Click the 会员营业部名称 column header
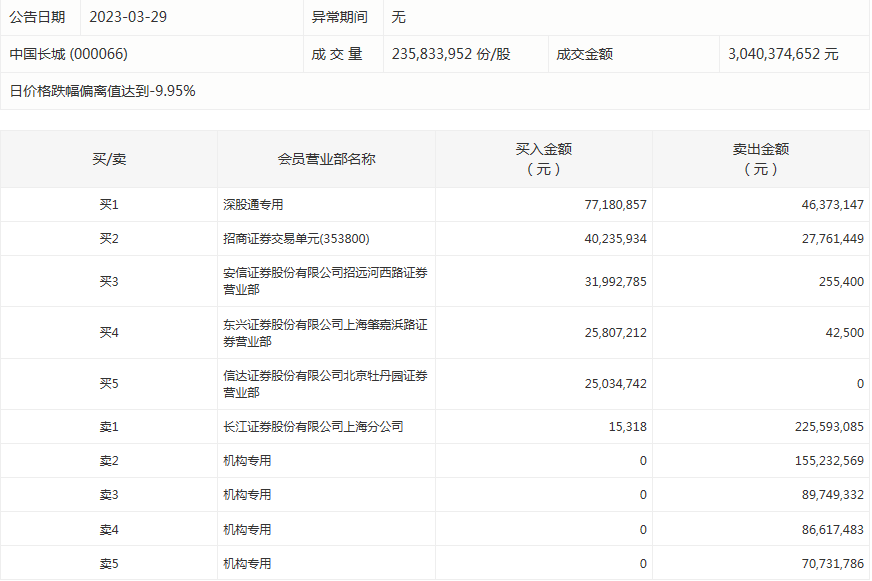Viewport: 872px width, 581px height. pyautogui.click(x=326, y=159)
